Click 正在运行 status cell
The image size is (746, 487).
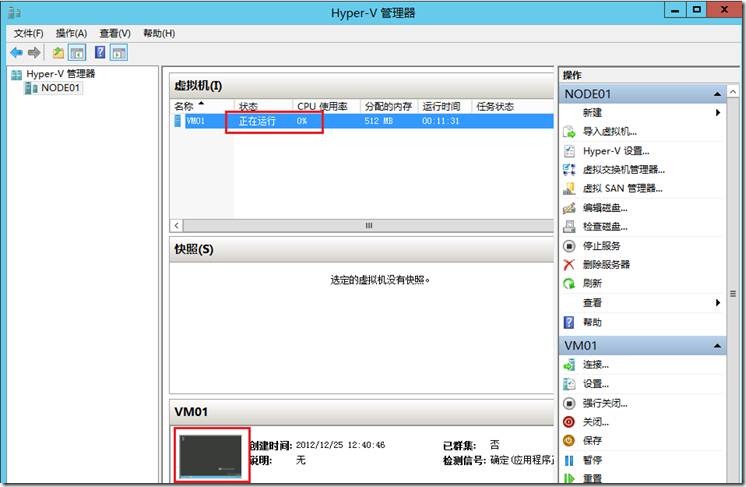point(257,121)
